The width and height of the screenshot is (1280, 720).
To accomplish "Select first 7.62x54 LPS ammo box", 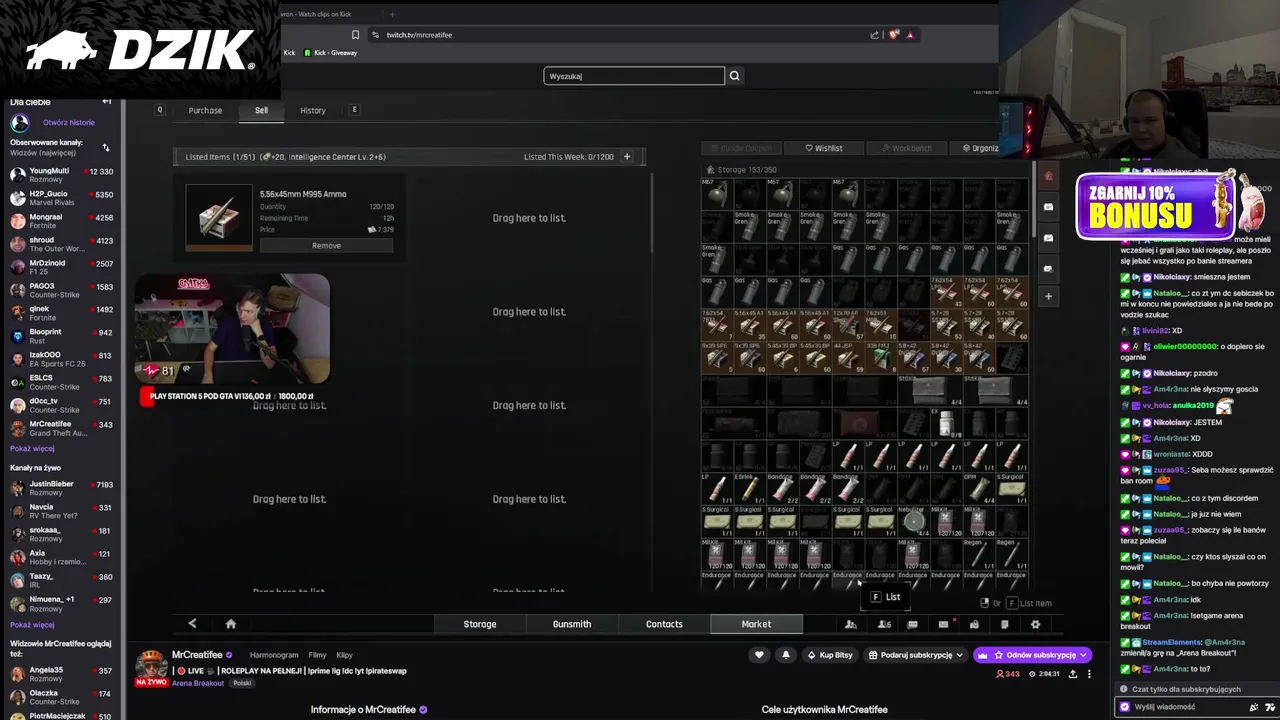I will pos(946,292).
